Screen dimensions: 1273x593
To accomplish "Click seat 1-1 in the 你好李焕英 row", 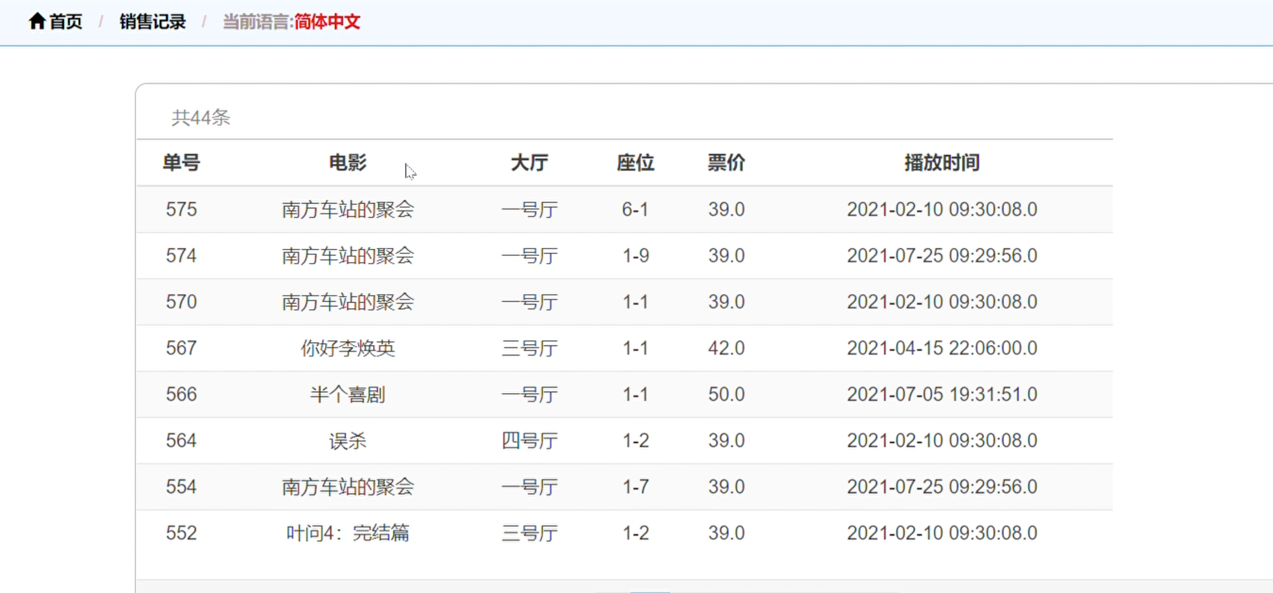I will point(635,348).
